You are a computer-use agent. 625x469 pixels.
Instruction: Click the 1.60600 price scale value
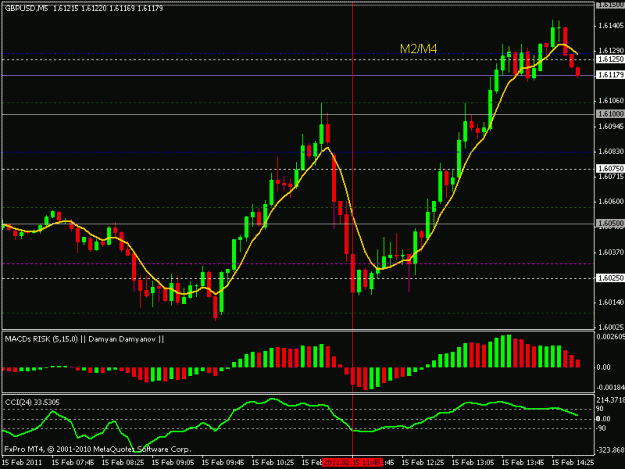click(x=611, y=202)
